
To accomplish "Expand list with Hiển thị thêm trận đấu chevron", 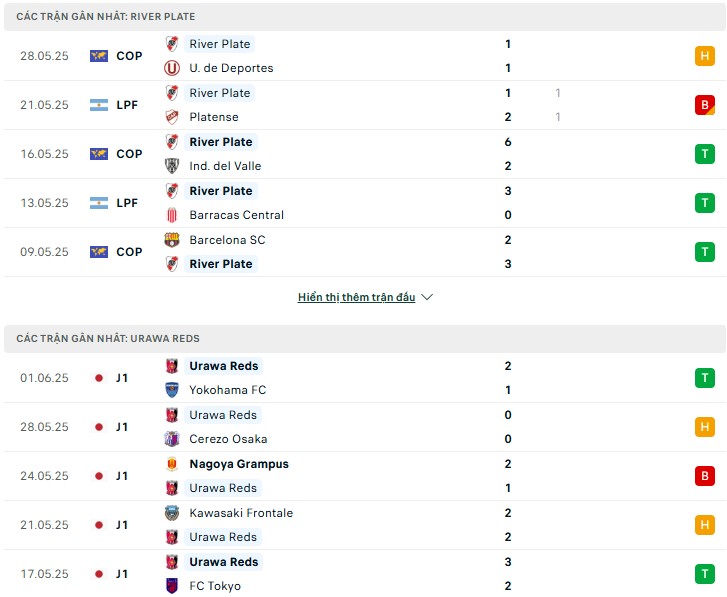I will point(427,297).
